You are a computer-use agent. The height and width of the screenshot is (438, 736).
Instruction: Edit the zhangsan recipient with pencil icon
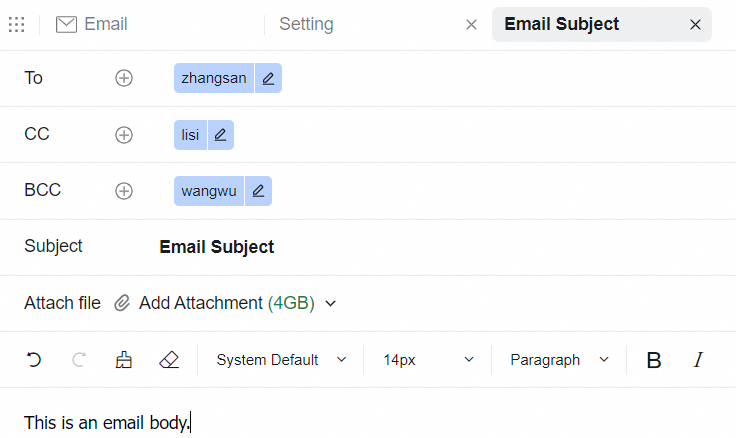coord(268,79)
